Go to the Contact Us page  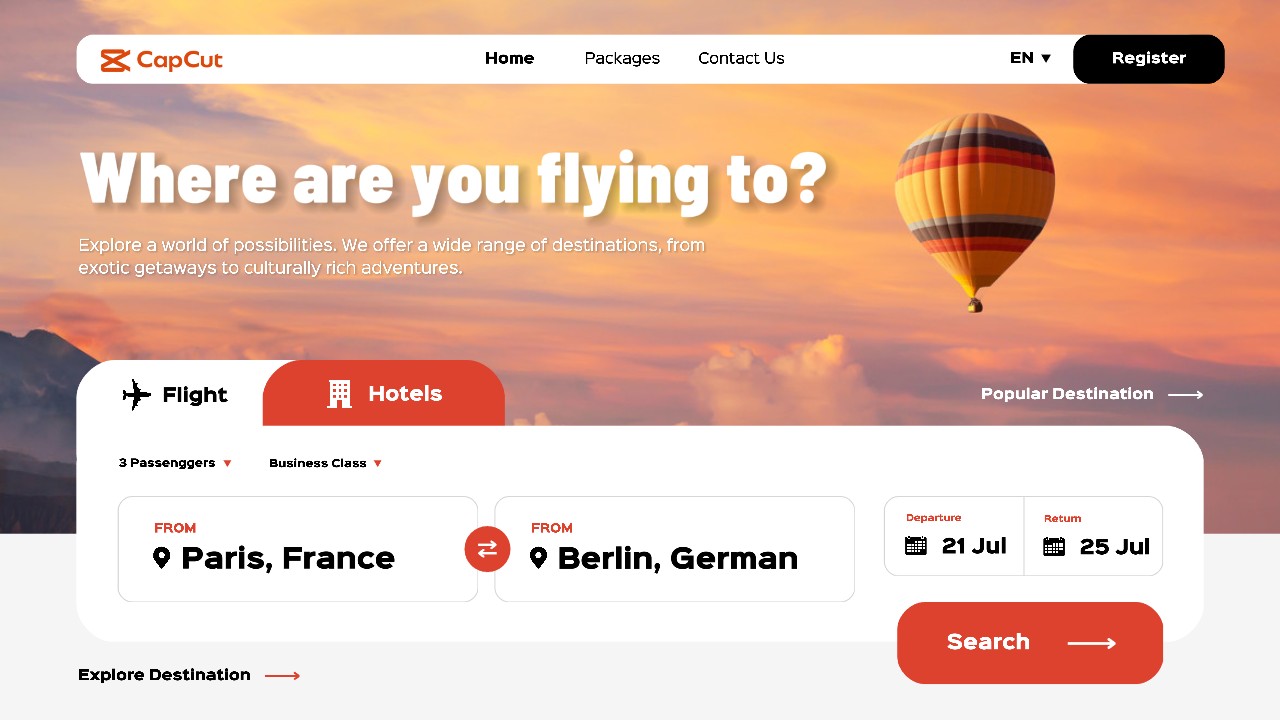[x=741, y=58]
